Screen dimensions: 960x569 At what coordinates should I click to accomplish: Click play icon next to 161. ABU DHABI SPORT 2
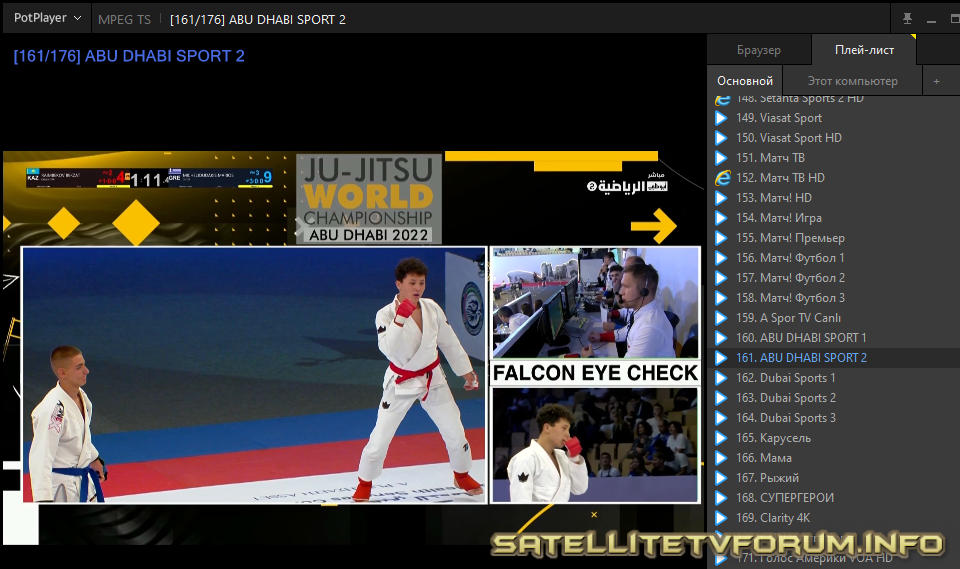721,358
